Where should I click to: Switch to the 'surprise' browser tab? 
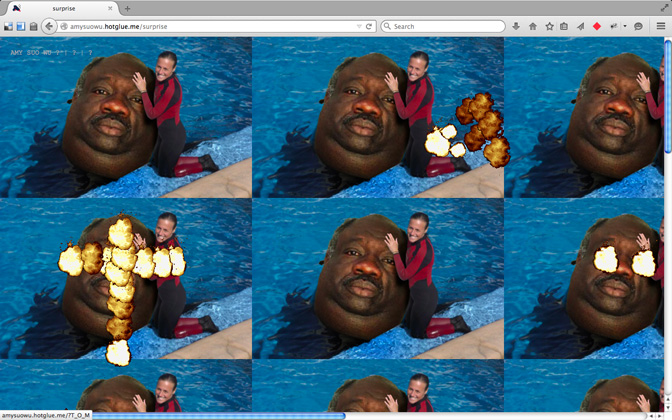coord(63,8)
